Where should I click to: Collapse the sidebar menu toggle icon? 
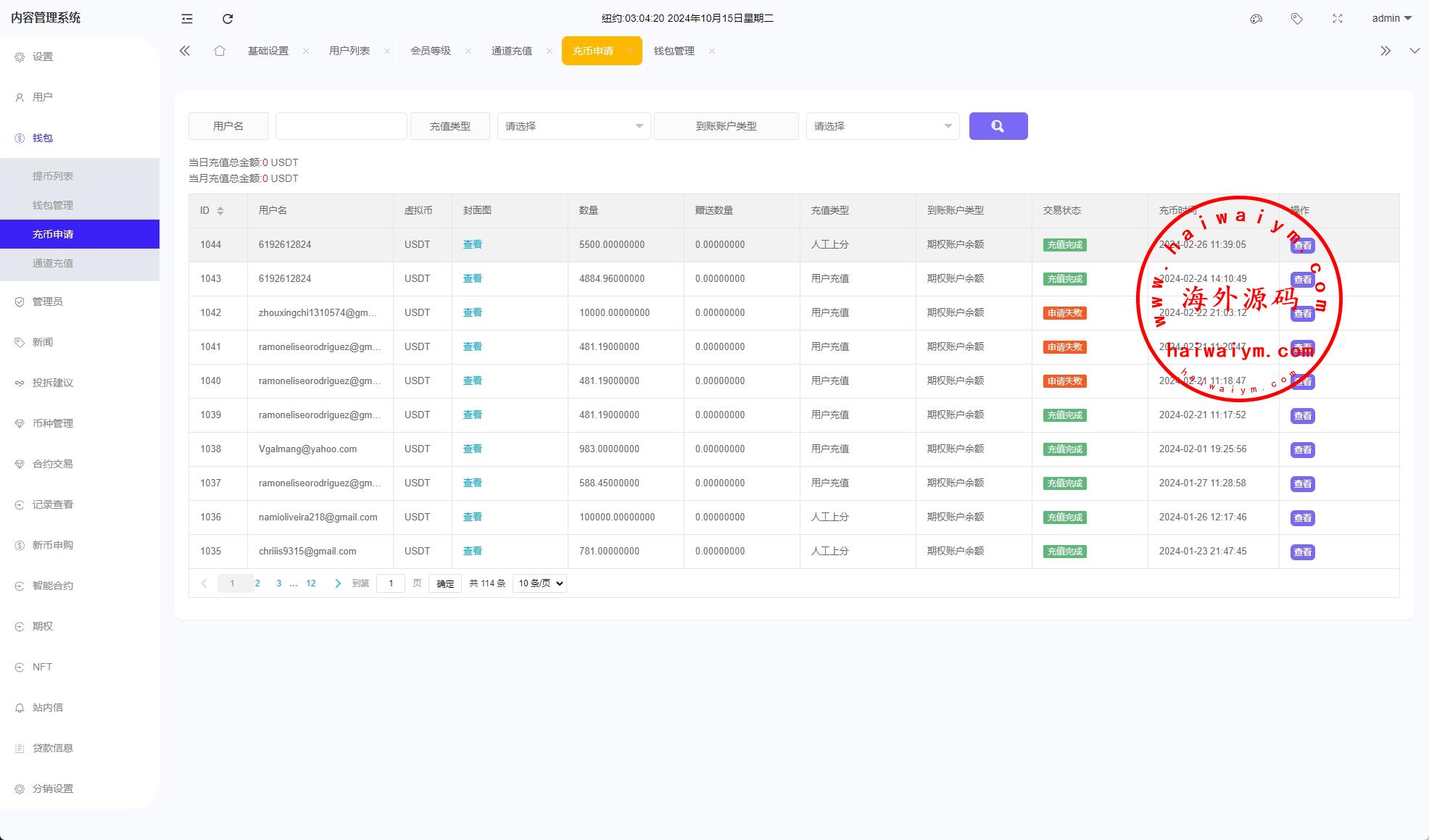tap(187, 19)
